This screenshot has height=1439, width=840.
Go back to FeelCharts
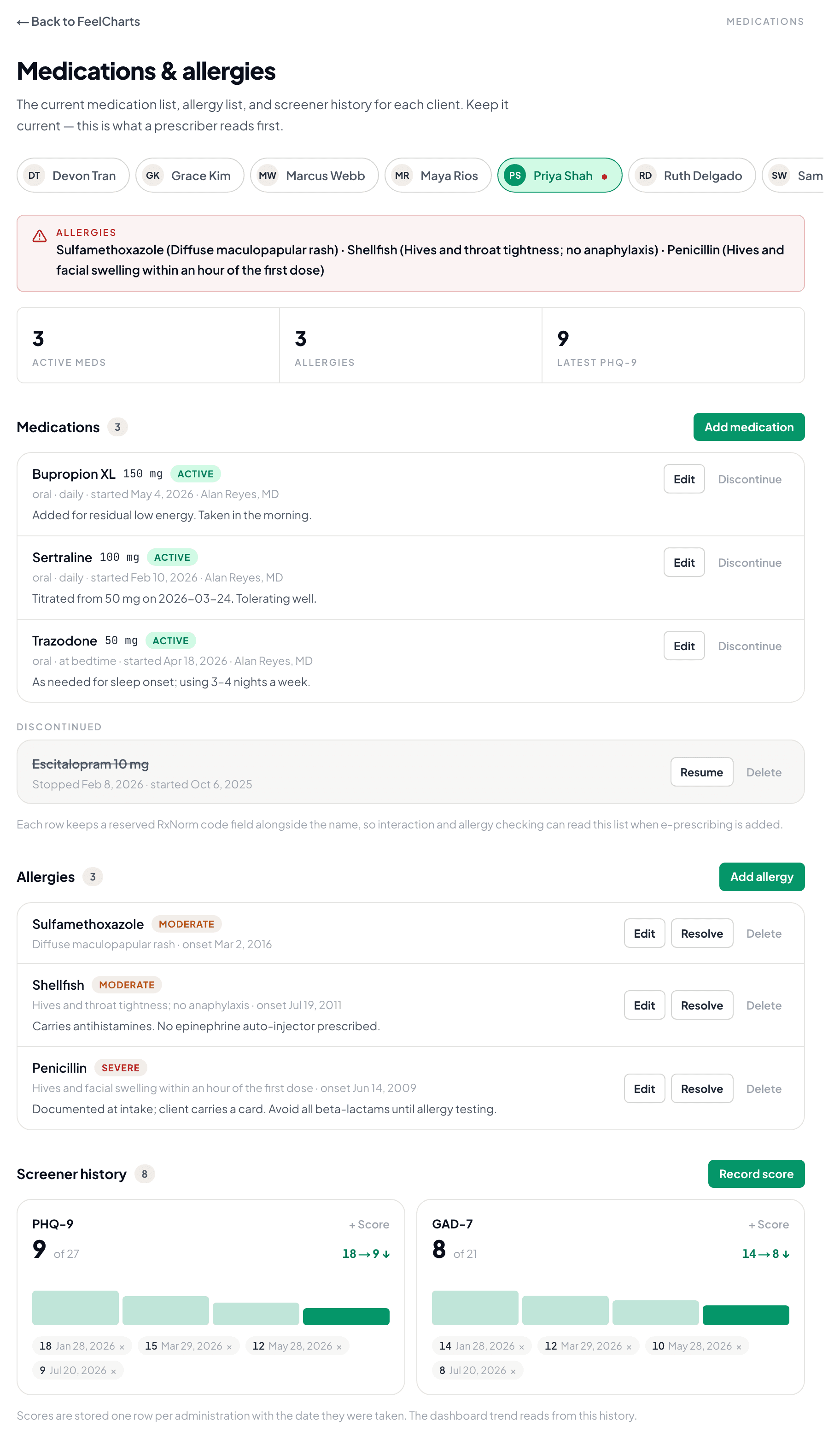[x=78, y=22]
